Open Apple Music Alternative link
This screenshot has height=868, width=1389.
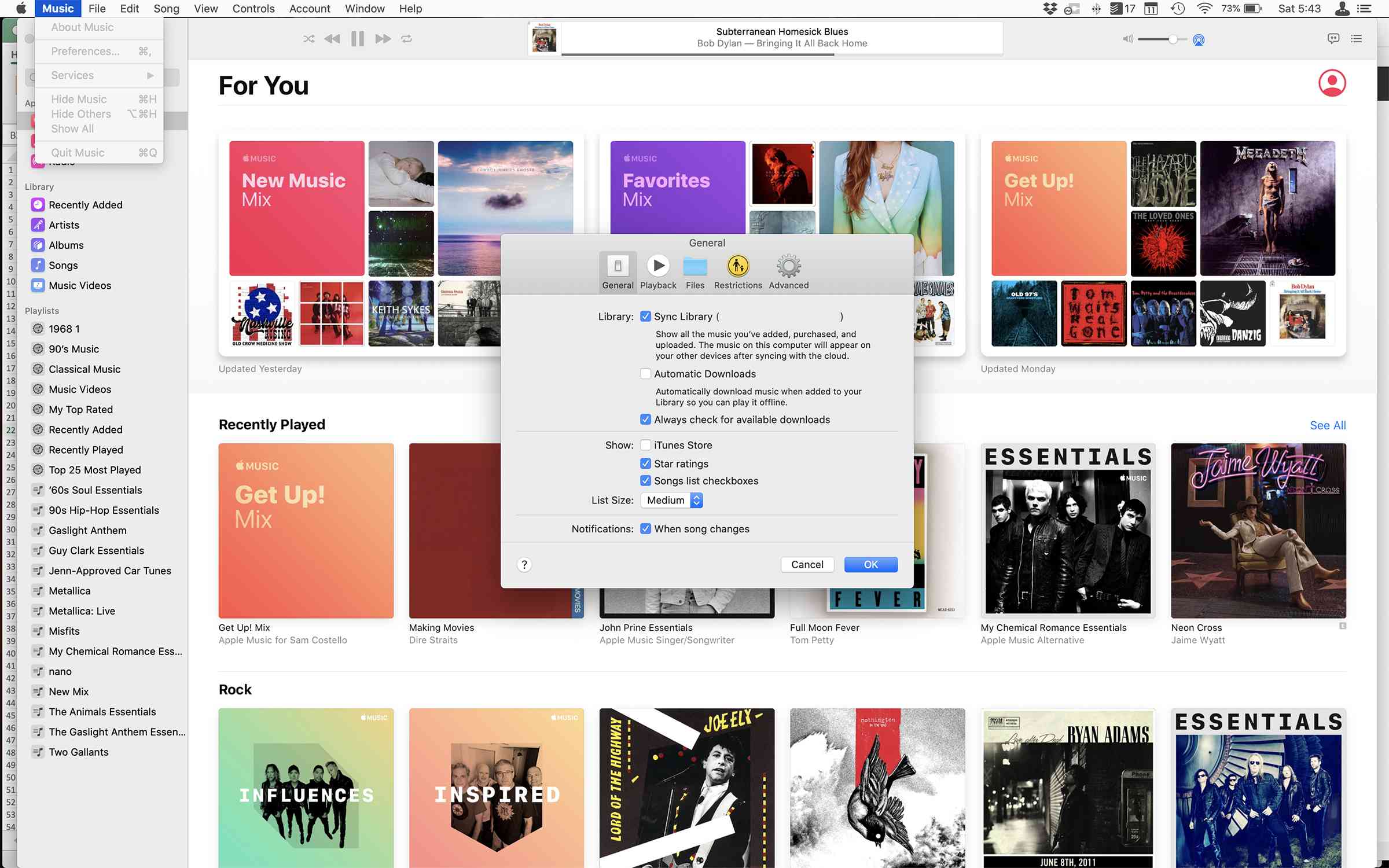[x=1032, y=640]
